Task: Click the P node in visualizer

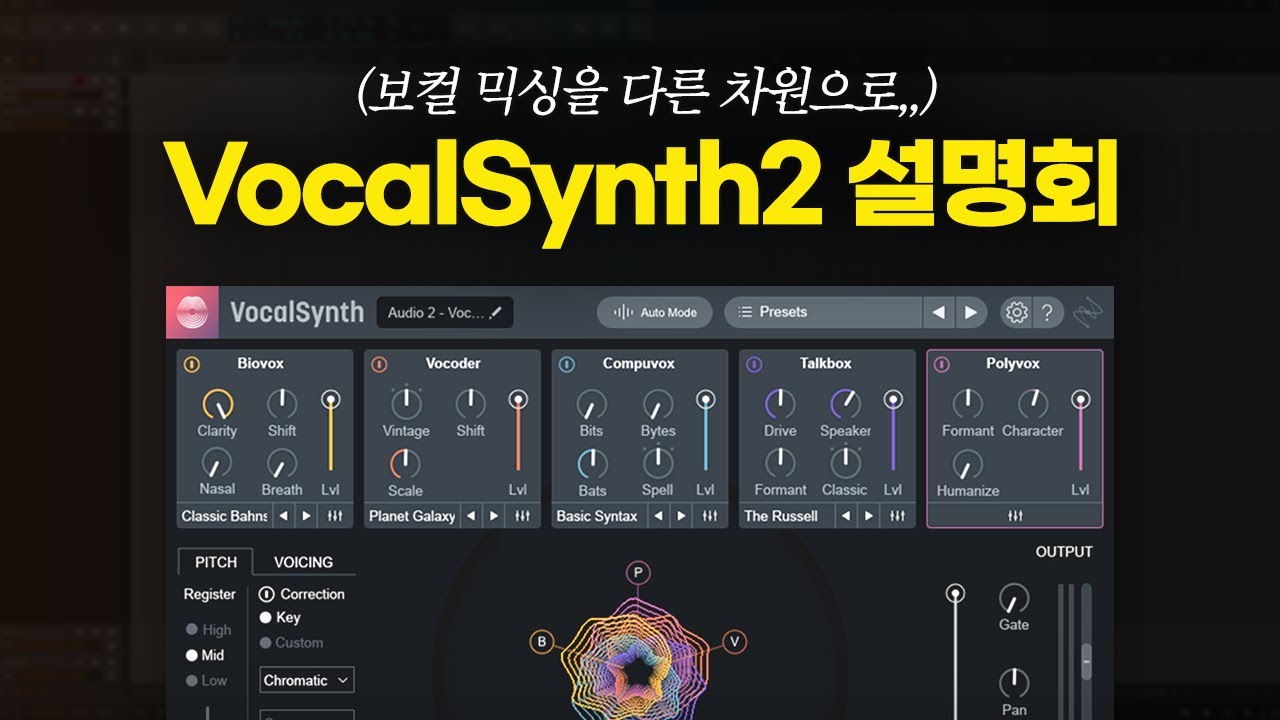Action: pos(638,573)
